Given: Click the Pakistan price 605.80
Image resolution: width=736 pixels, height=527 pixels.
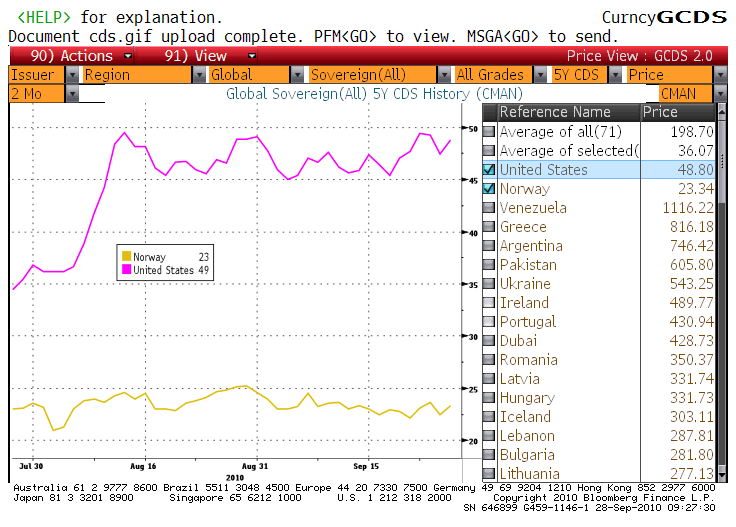Looking at the screenshot, I should (x=691, y=265).
